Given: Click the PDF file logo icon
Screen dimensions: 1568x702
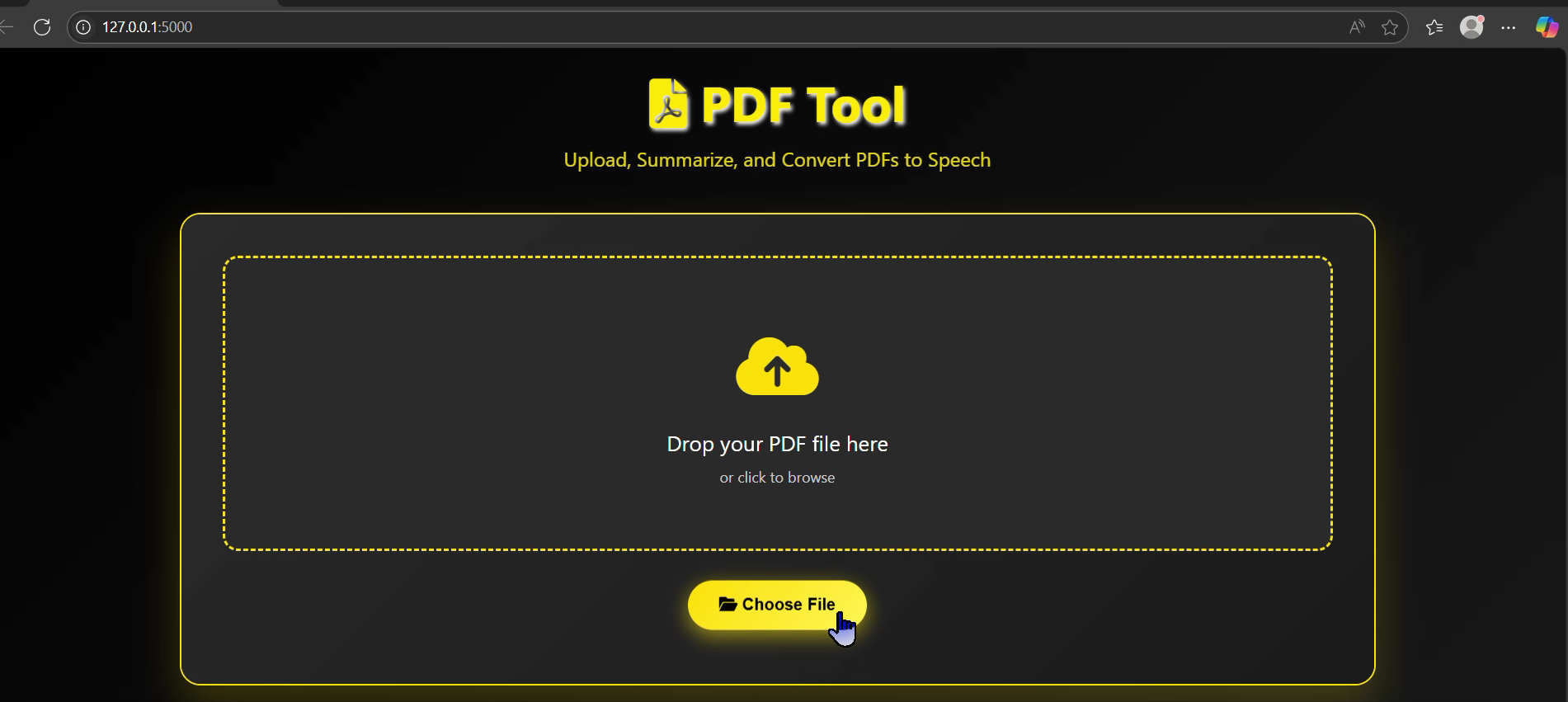Looking at the screenshot, I should coord(668,105).
